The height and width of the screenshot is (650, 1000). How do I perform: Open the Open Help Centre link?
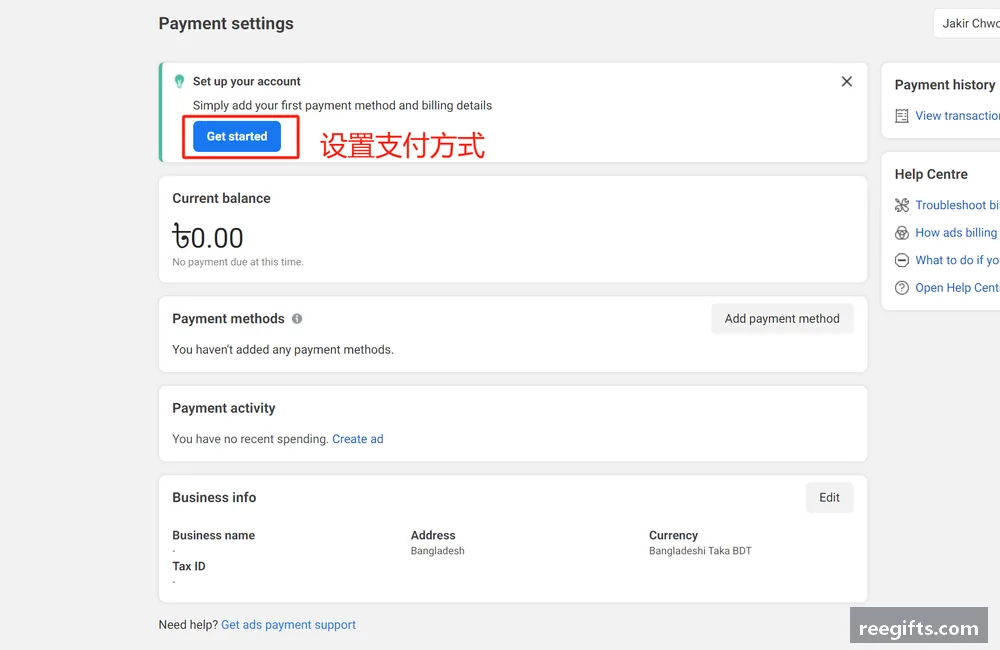coord(957,288)
